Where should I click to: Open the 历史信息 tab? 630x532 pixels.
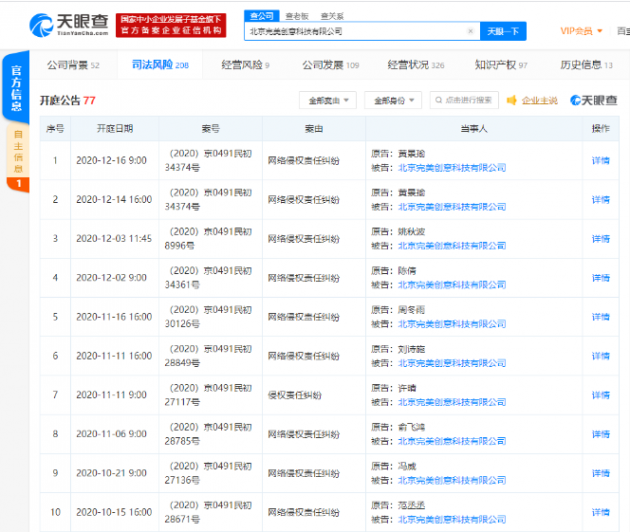[586, 65]
